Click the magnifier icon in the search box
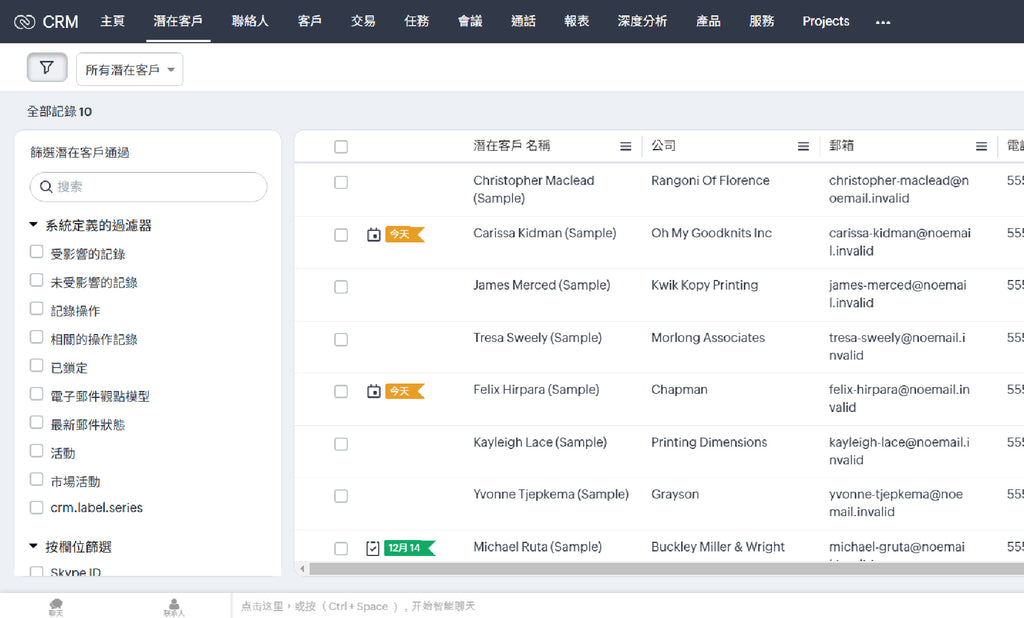Image resolution: width=1024 pixels, height=618 pixels. [x=45, y=187]
